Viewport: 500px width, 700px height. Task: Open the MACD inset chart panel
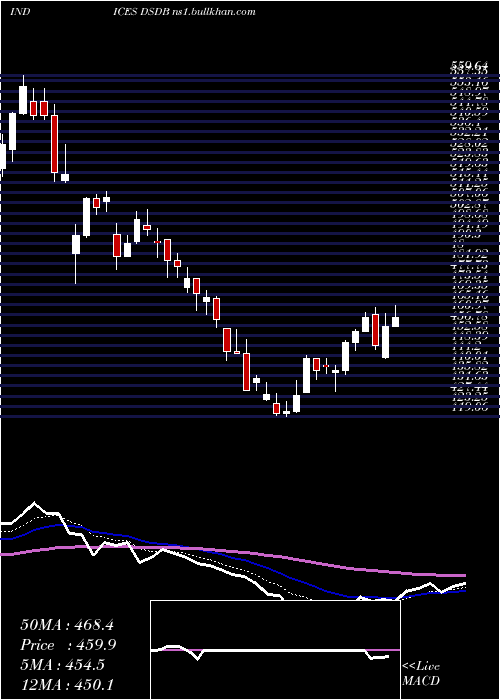(x=275, y=650)
